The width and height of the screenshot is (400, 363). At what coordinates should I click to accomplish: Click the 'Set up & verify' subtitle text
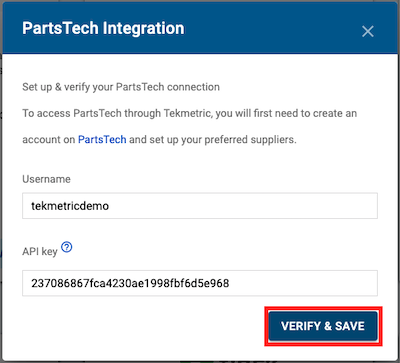pos(121,87)
